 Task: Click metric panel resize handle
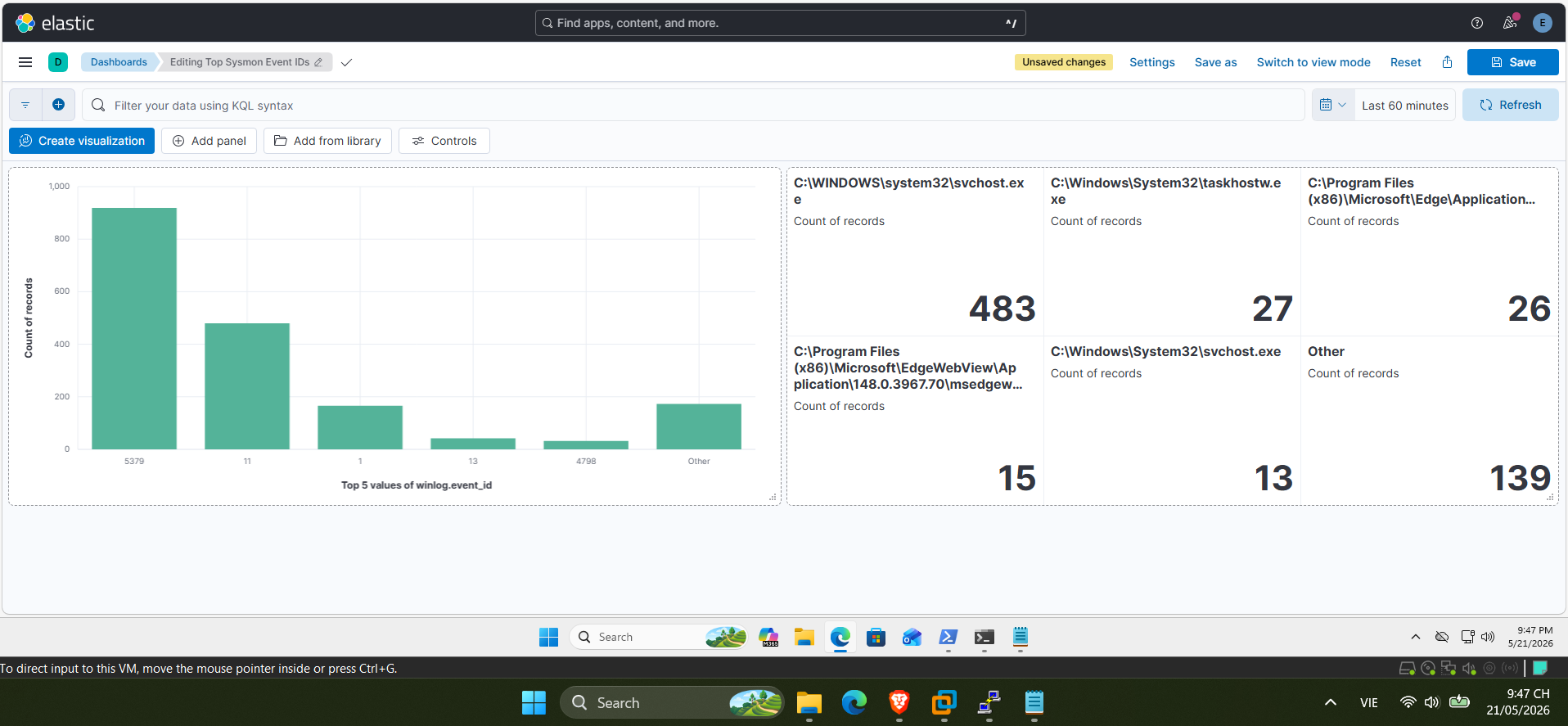point(1550,497)
